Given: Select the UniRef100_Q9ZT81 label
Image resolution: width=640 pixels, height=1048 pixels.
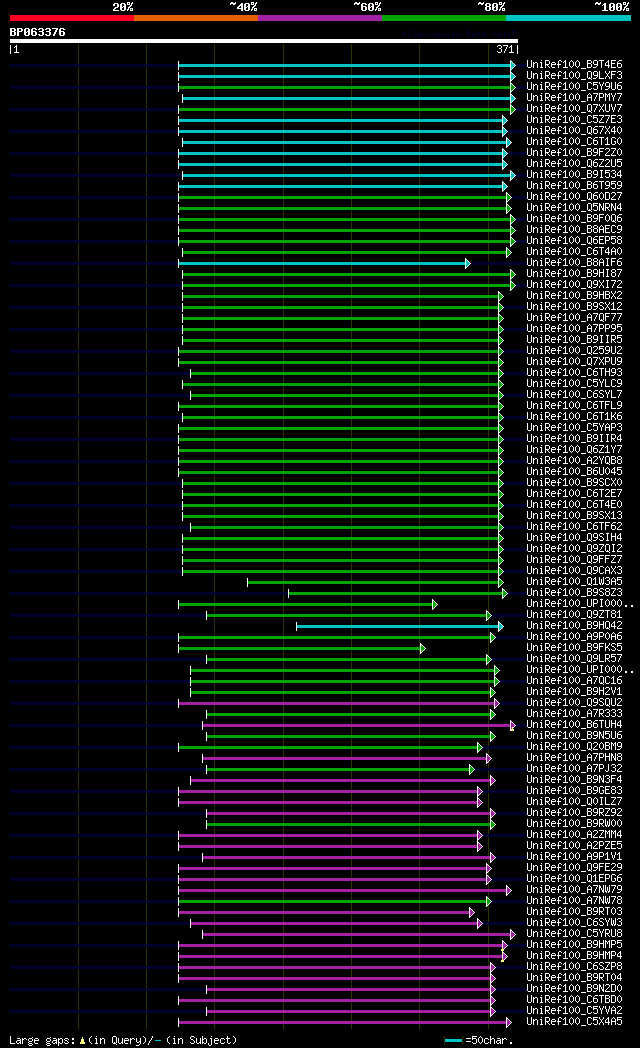Looking at the screenshot, I should tap(574, 615).
